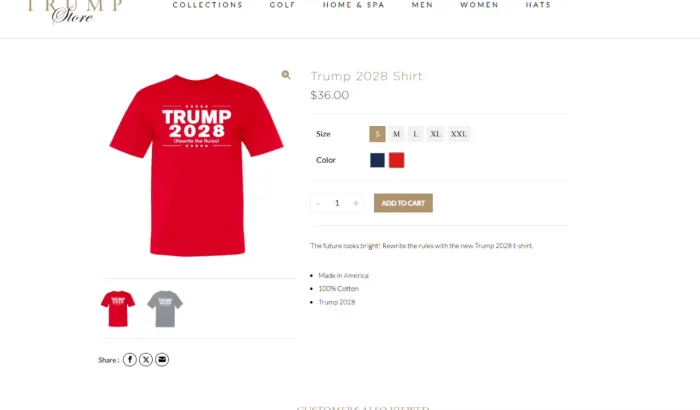The height and width of the screenshot is (410, 700).
Task: Choose size XL
Action: [x=435, y=134]
